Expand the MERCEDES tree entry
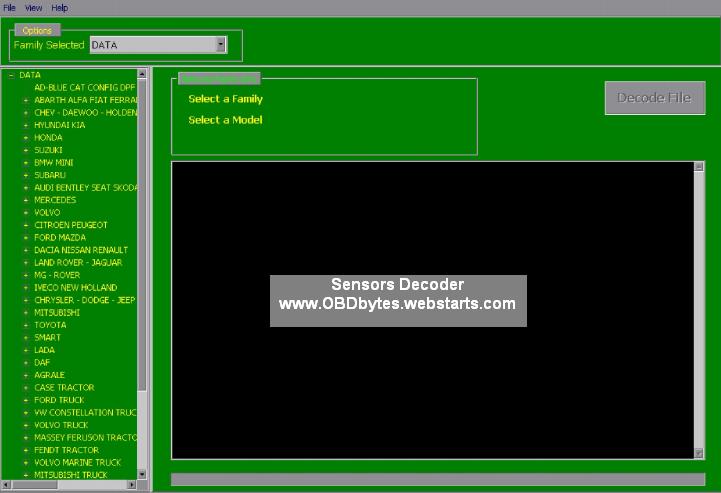This screenshot has width=721, height=493. tap(26, 200)
